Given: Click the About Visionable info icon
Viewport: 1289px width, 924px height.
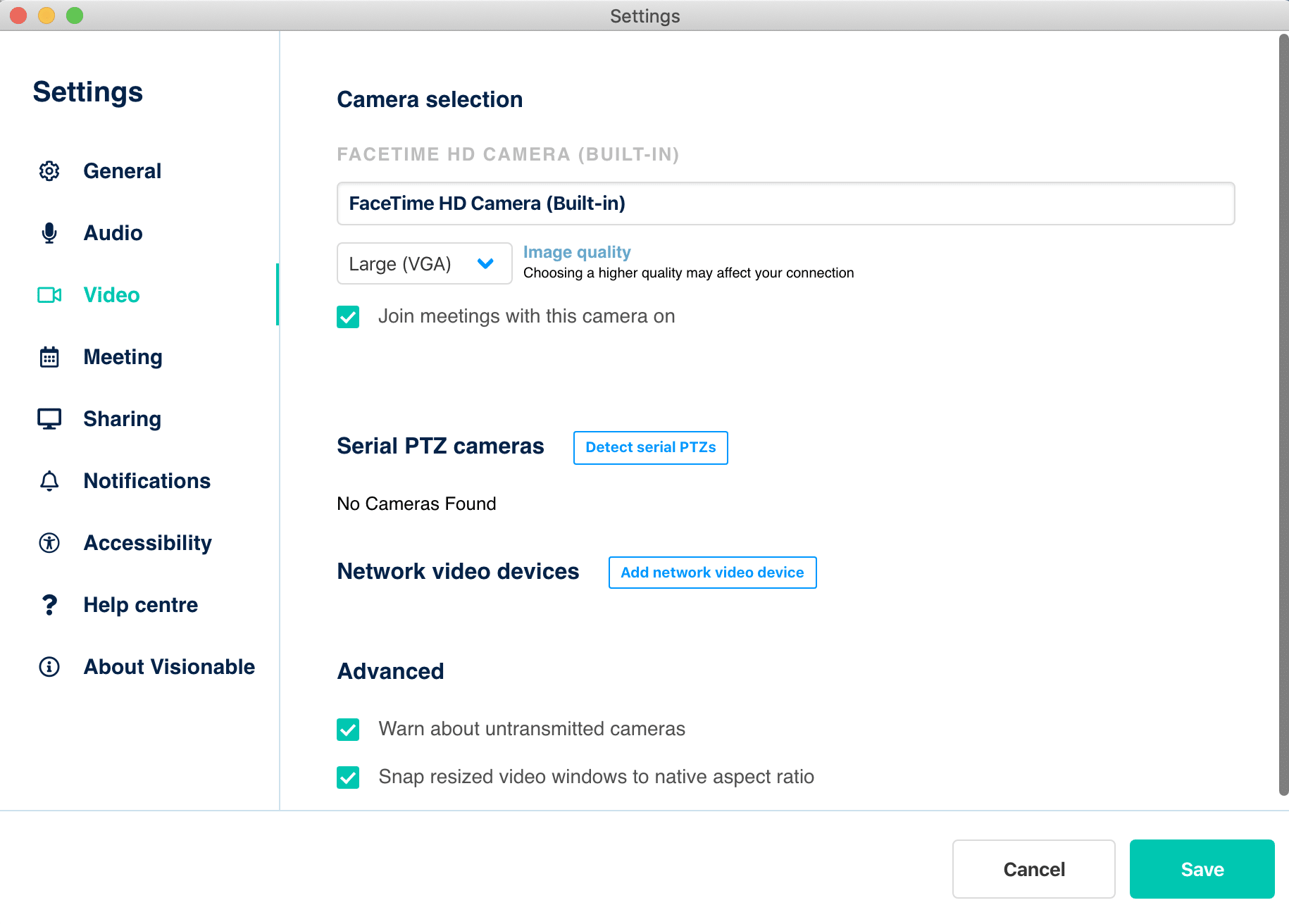Looking at the screenshot, I should point(49,666).
